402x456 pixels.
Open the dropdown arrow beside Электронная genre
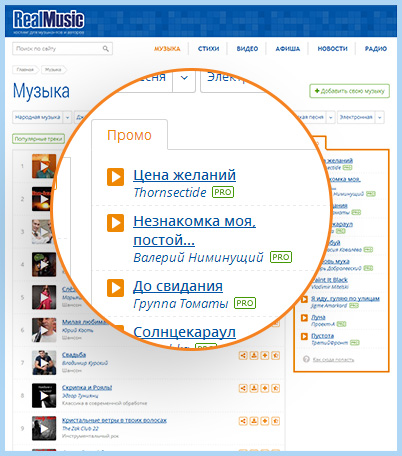tap(379, 117)
